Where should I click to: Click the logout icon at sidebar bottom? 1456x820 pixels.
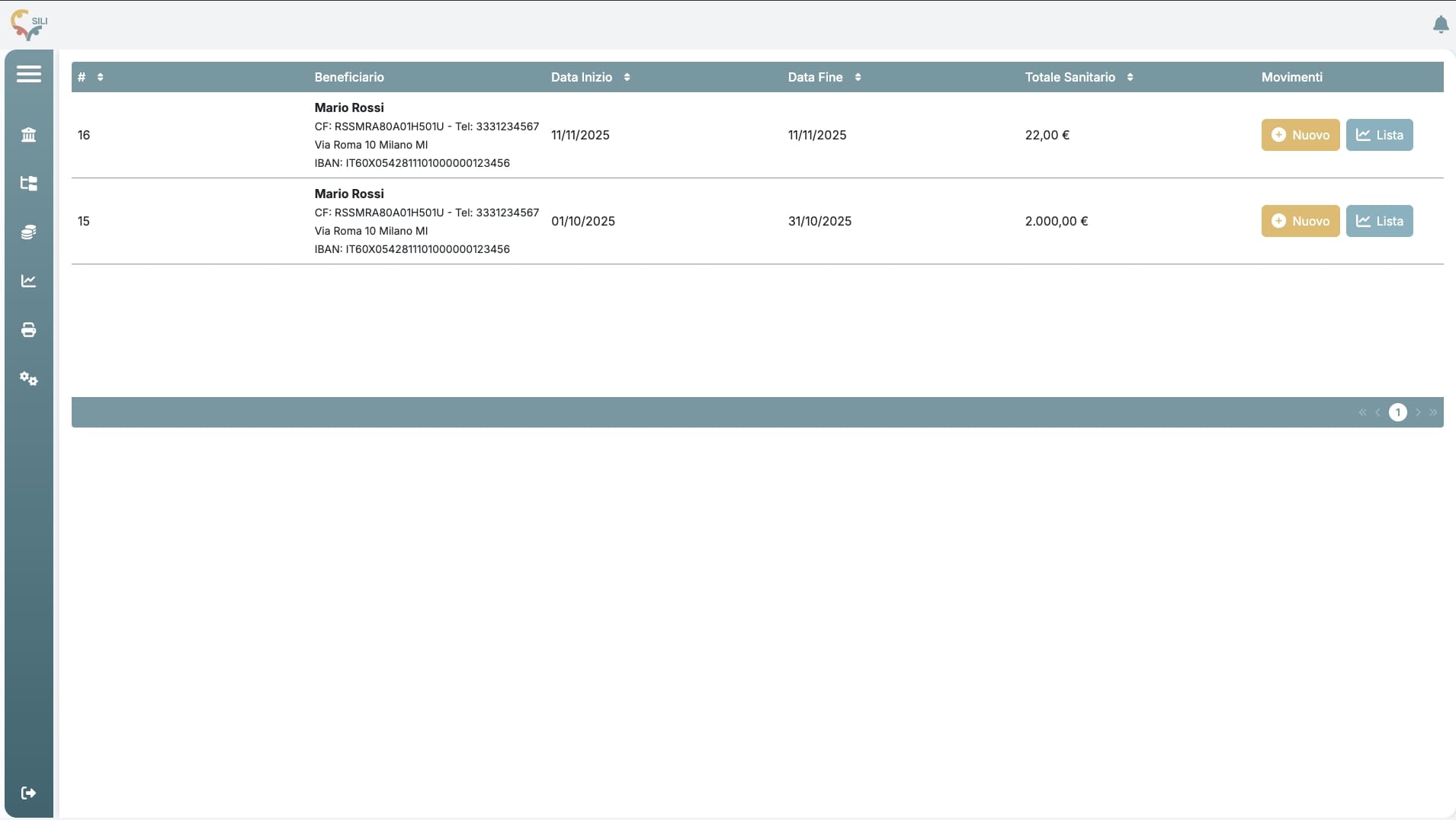29,793
